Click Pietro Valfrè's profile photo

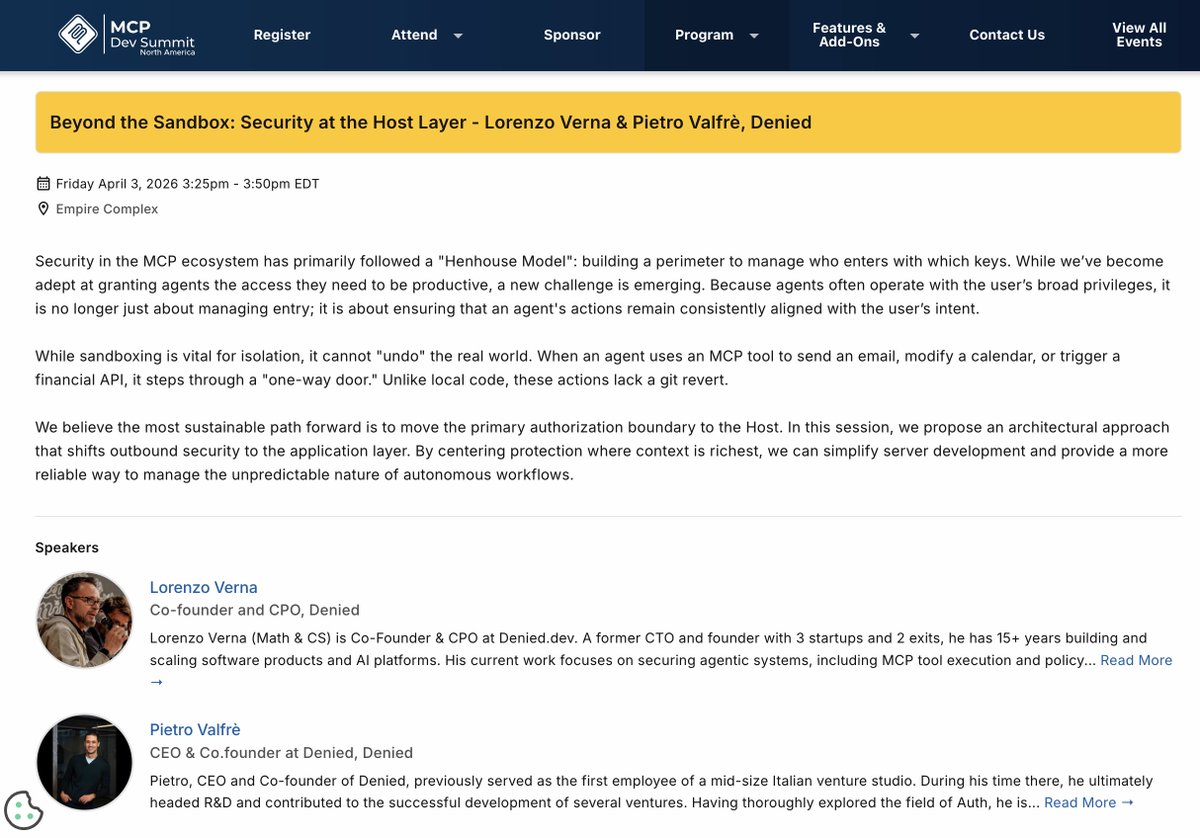click(85, 762)
